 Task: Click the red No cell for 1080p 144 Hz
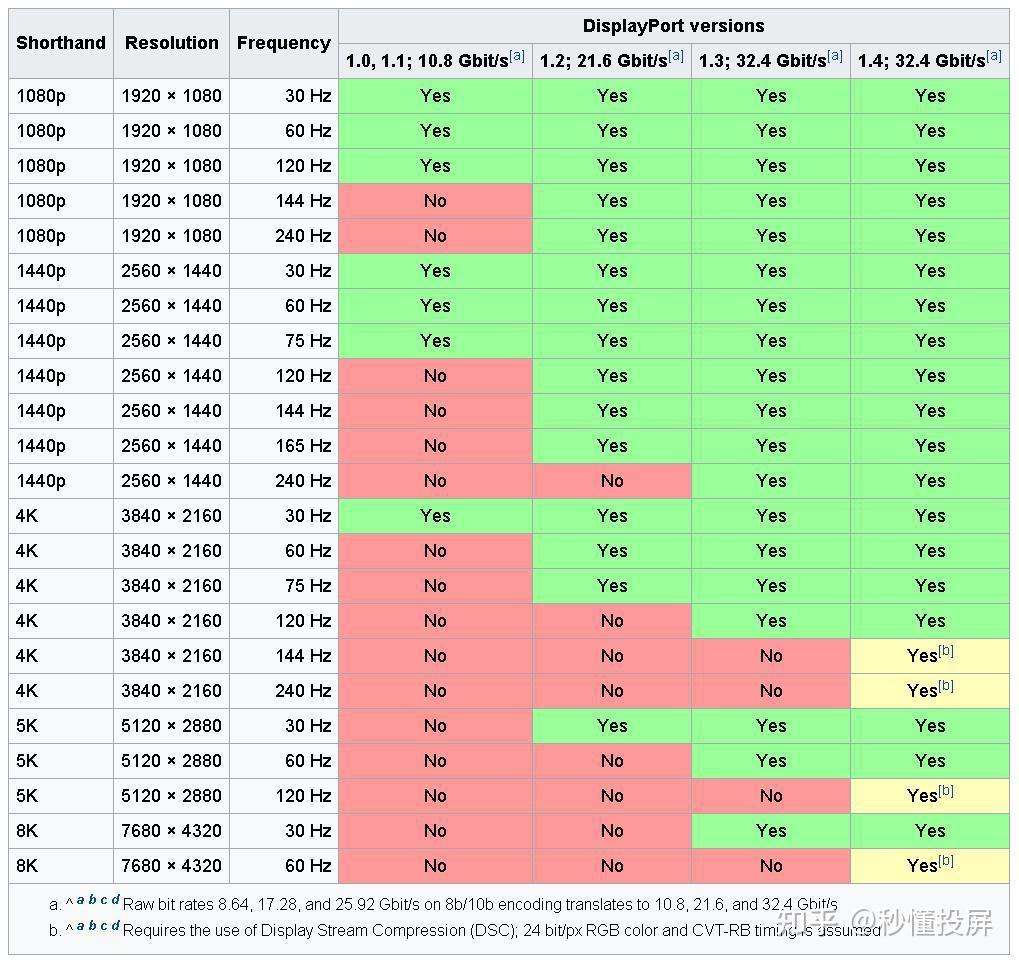click(x=435, y=201)
